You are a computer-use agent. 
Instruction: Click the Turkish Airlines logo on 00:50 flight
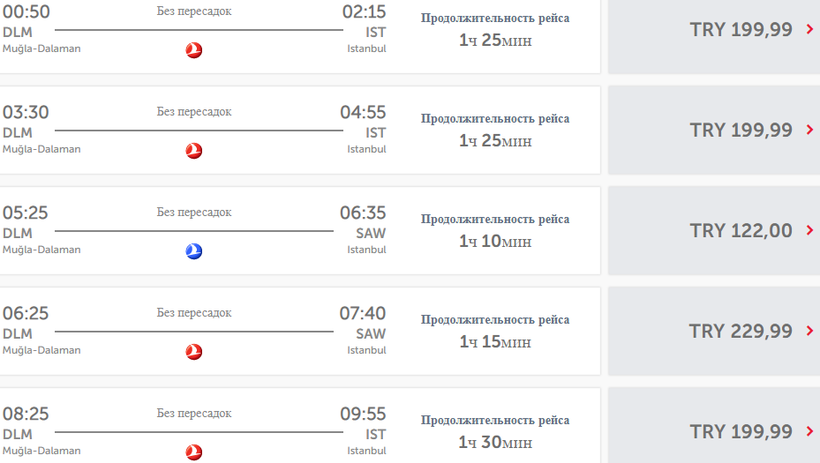(x=194, y=50)
